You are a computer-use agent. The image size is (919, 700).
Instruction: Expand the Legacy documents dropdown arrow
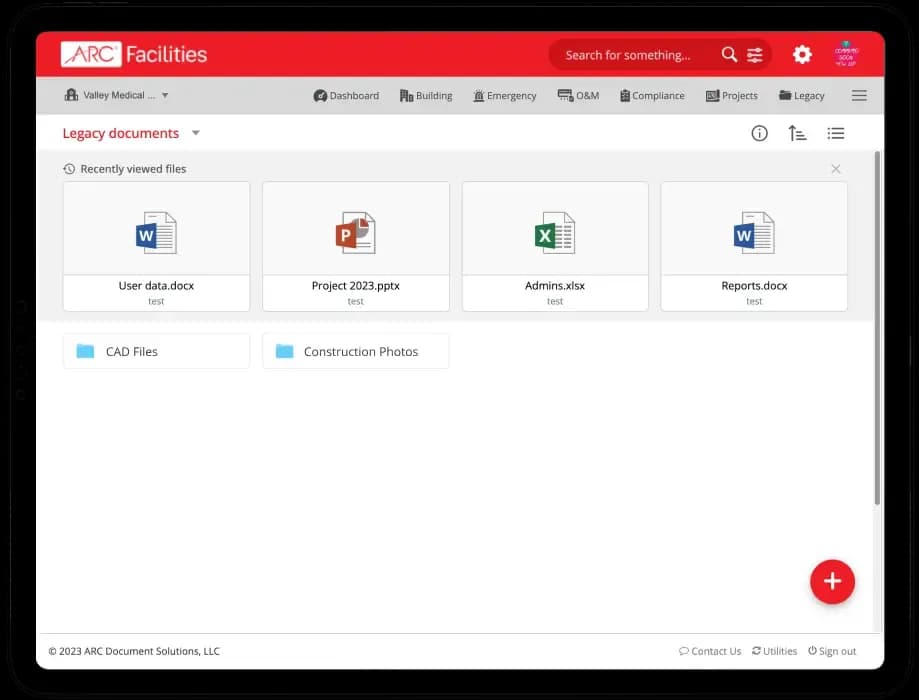196,133
